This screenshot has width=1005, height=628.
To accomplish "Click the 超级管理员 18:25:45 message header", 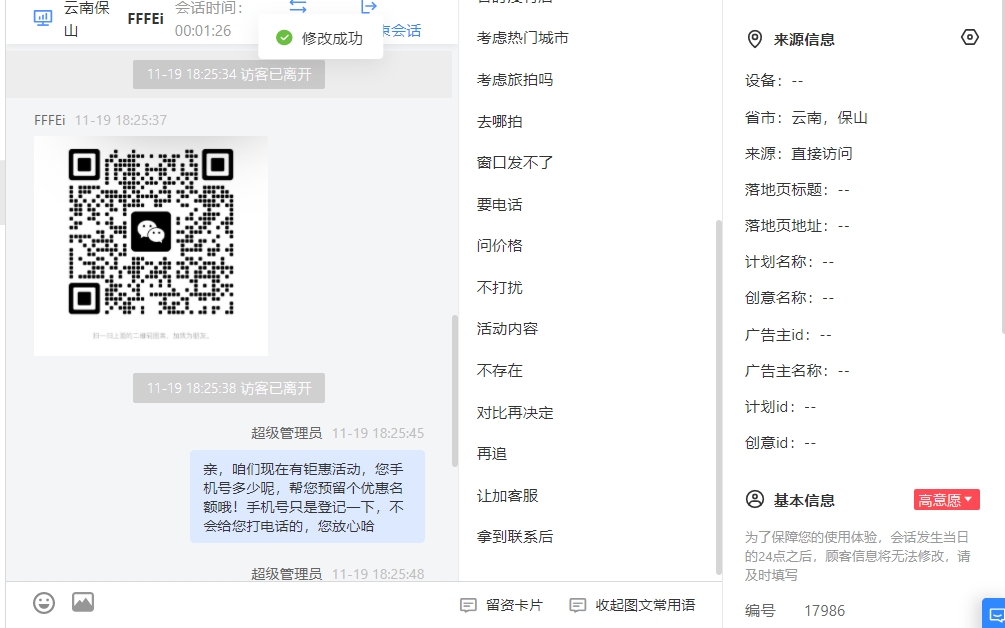I will click(x=338, y=433).
